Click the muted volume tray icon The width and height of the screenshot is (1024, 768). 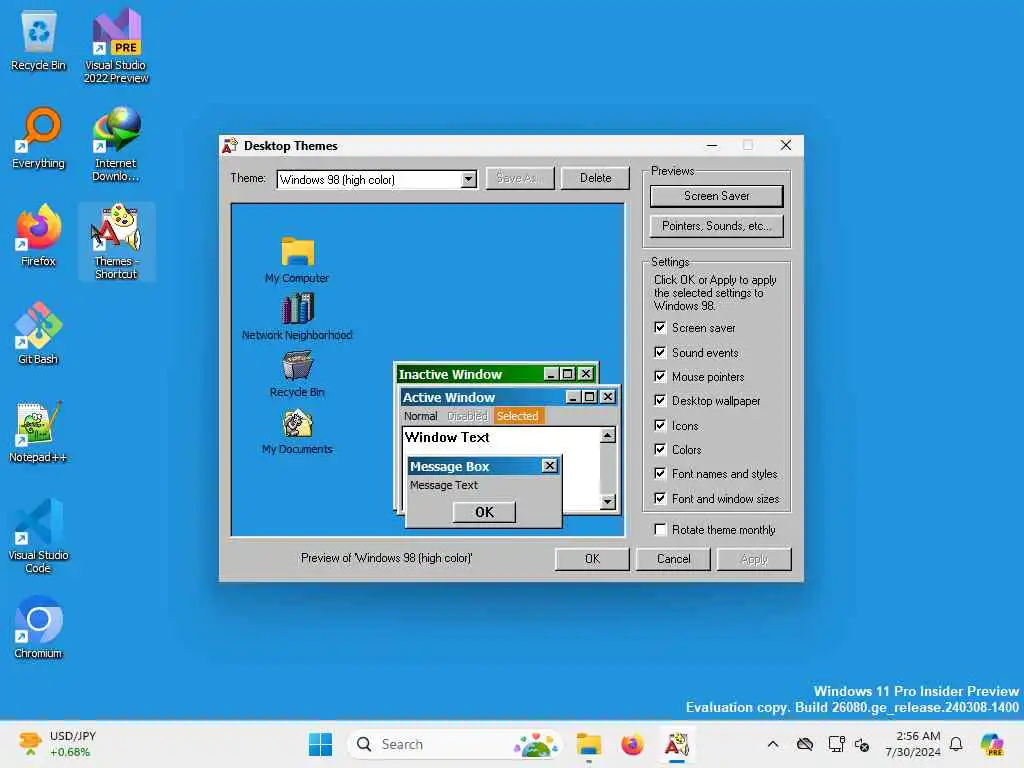(x=862, y=744)
